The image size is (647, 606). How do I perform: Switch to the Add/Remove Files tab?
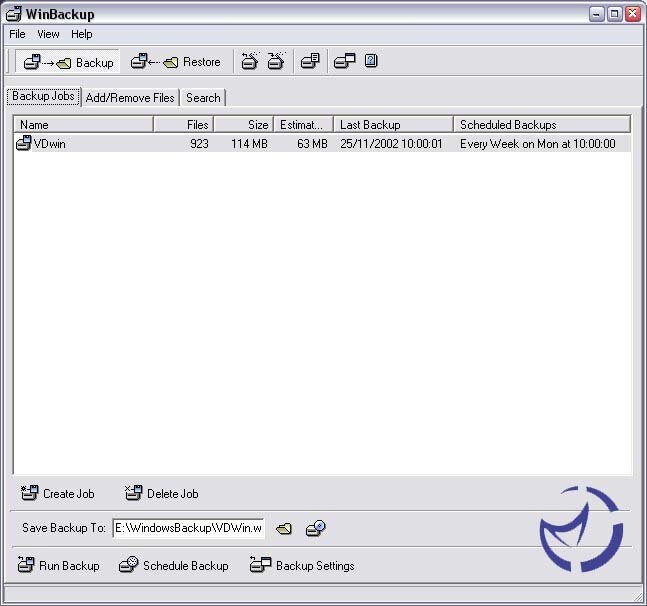tap(130, 98)
